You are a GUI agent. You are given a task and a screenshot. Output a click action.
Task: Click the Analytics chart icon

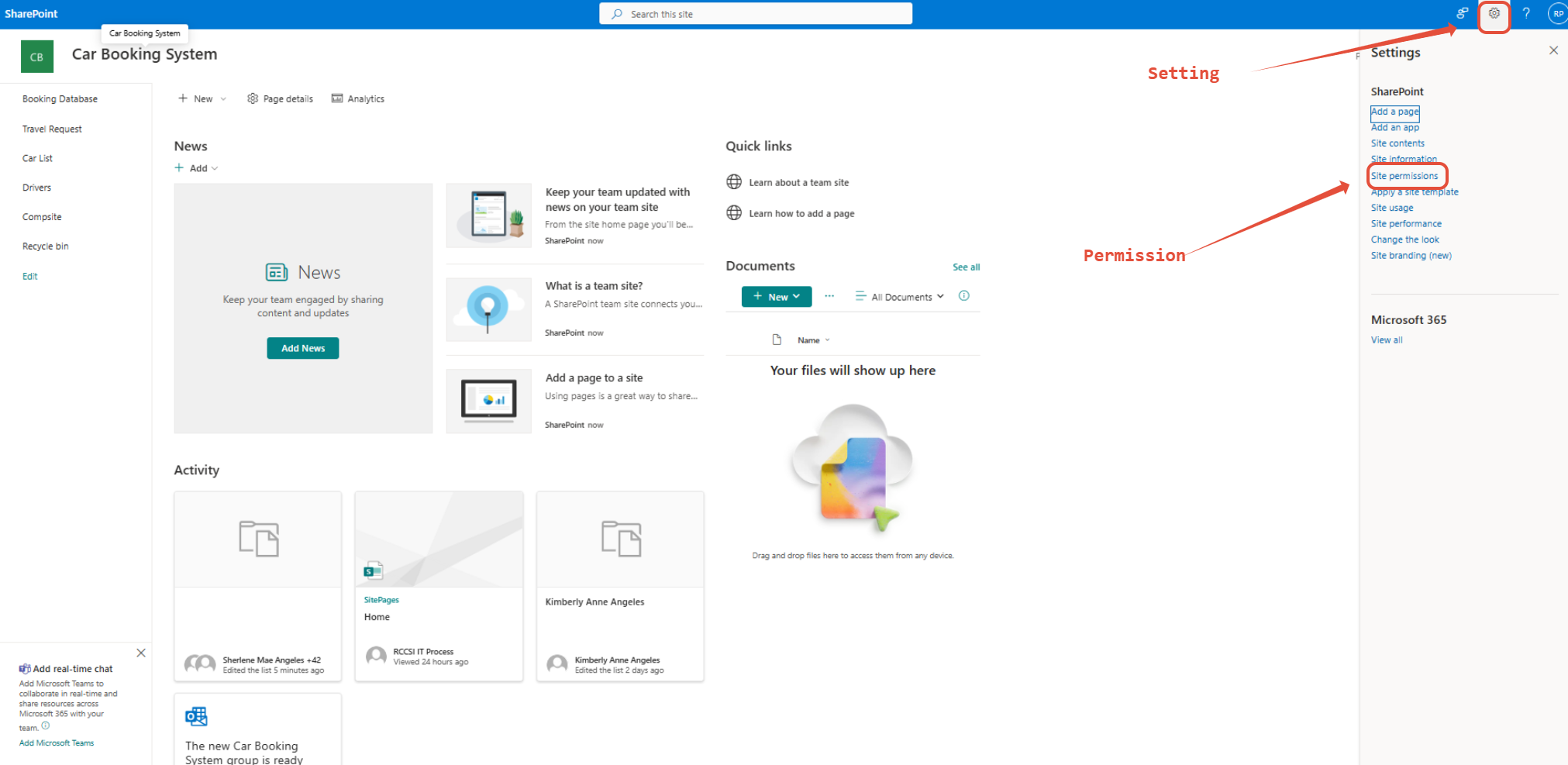[x=337, y=98]
